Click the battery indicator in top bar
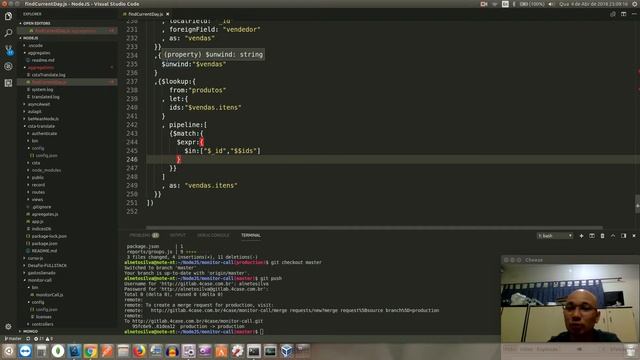The width and height of the screenshot is (640, 360). (532, 4)
